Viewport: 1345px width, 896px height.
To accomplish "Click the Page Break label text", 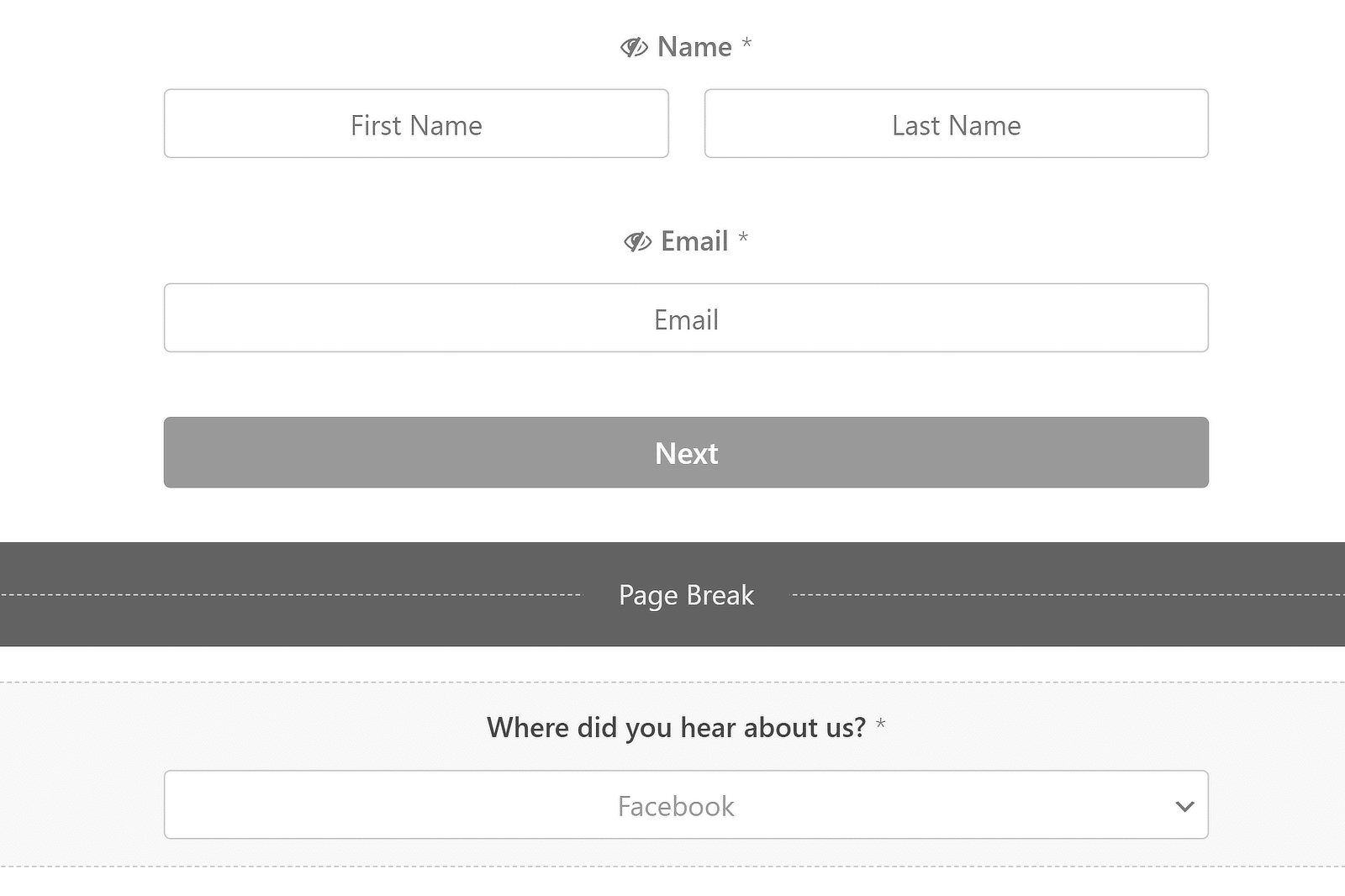I will coord(686,594).
